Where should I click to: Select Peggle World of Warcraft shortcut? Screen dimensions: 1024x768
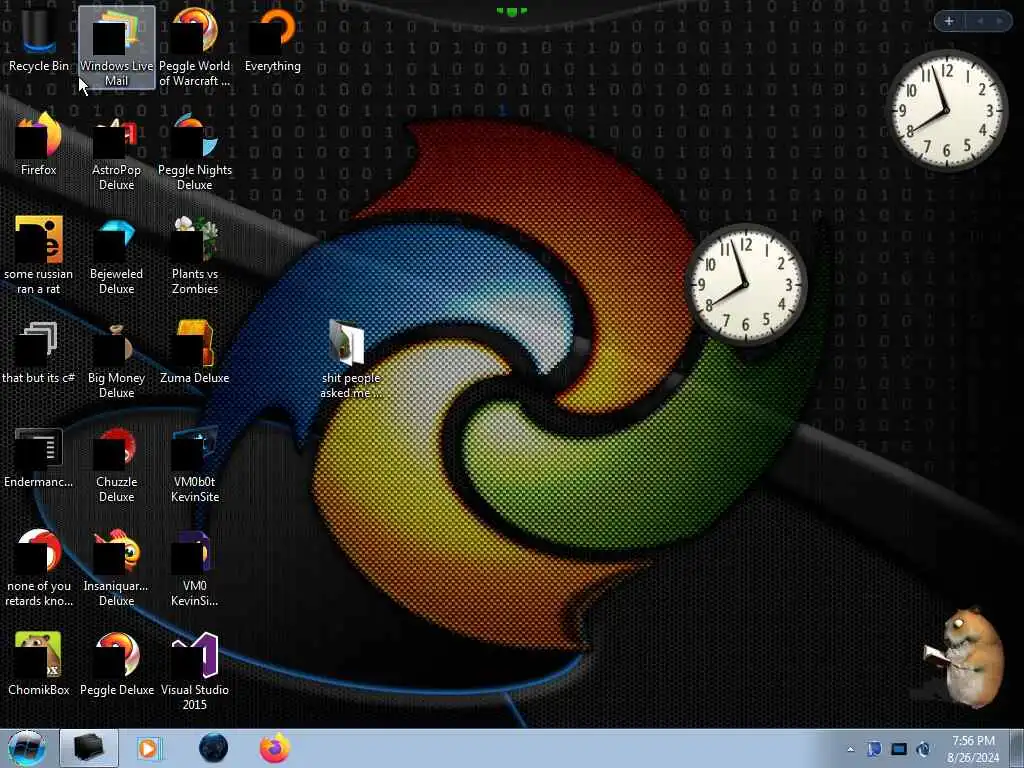(195, 47)
